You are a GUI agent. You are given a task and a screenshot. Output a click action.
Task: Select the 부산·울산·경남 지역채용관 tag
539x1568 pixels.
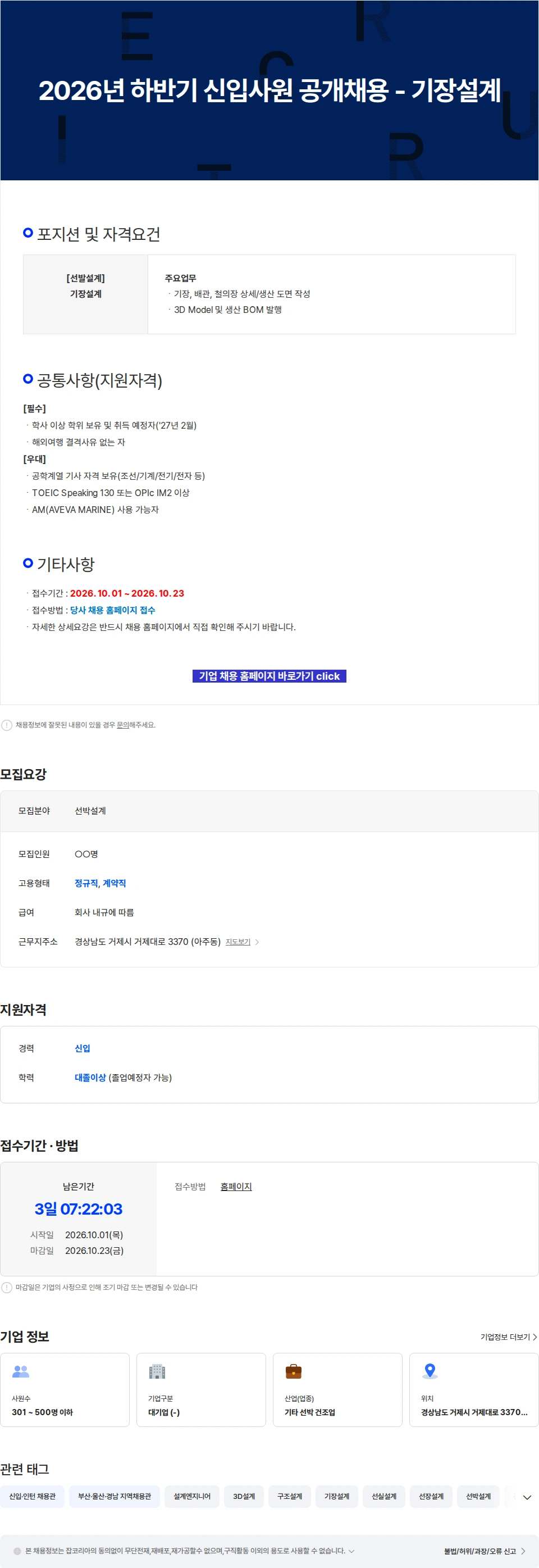[115, 1496]
